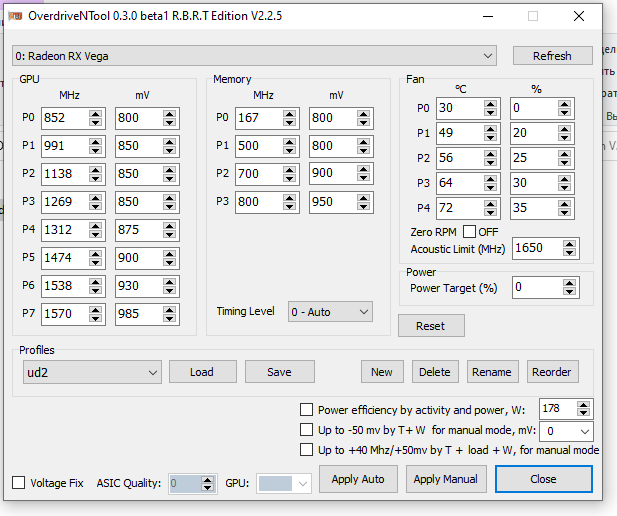Increase Fan P3 percent 30 spinner up
Screen dimensions: 617x516
click(564, 179)
